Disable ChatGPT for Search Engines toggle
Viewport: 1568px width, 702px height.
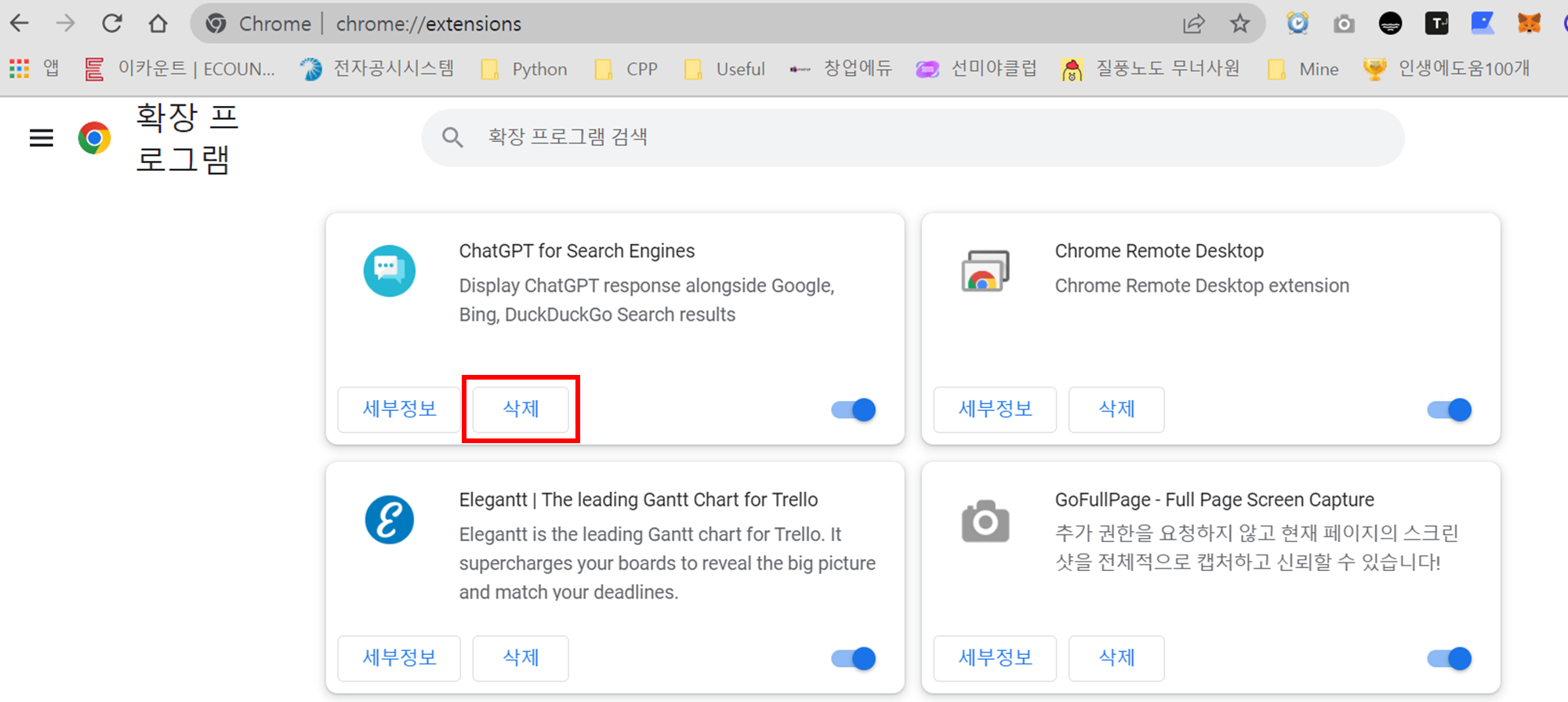(854, 409)
